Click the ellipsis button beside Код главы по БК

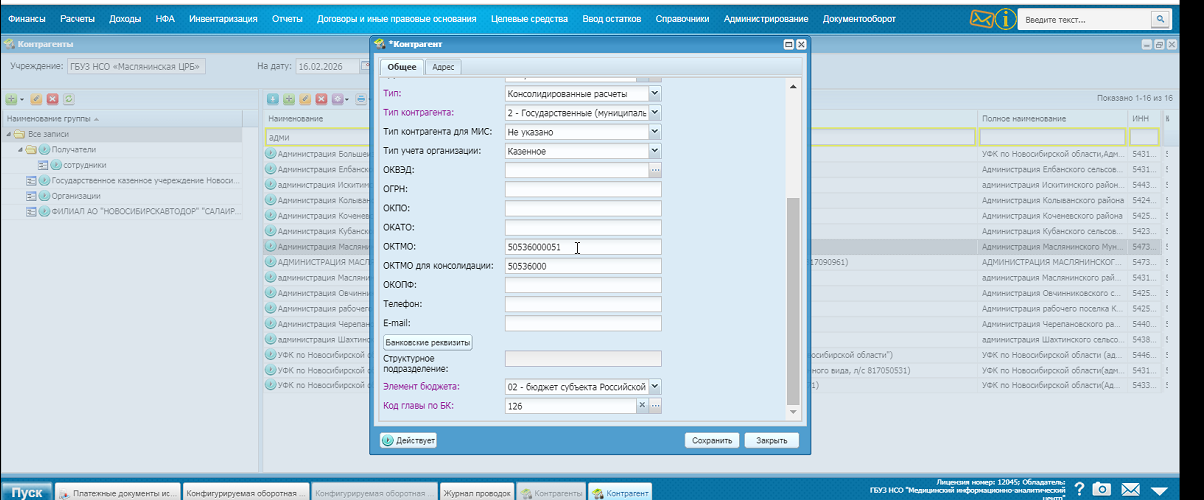click(656, 406)
